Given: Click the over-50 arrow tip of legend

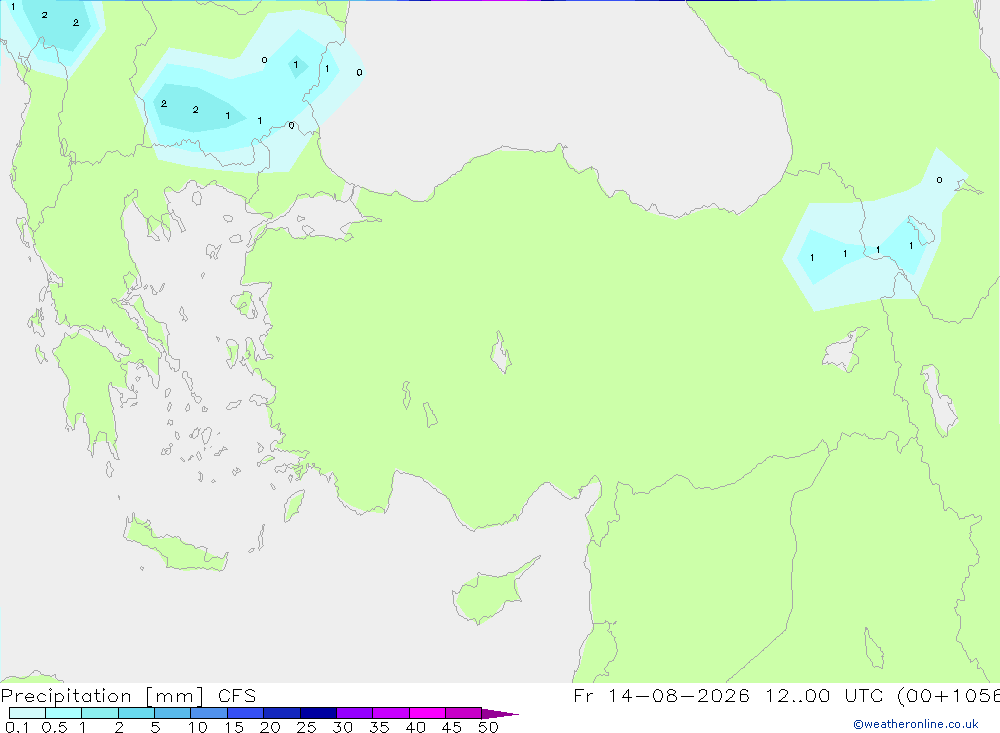Looking at the screenshot, I should click(x=500, y=713).
